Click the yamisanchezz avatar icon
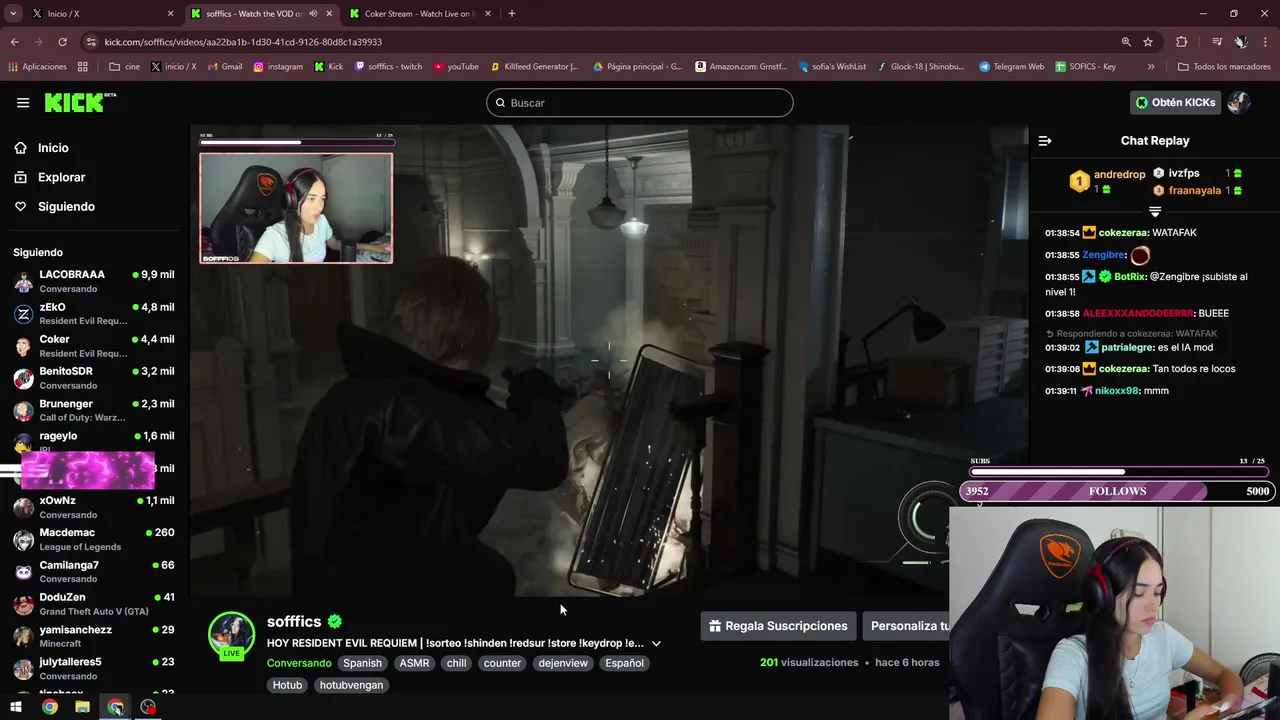This screenshot has width=1280, height=720. pos(23,636)
